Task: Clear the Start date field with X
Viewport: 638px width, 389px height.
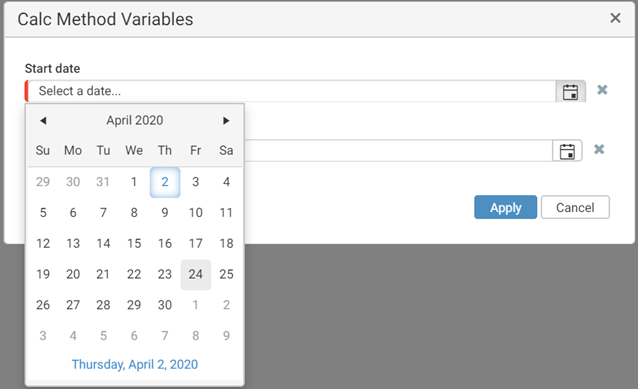Action: point(602,90)
